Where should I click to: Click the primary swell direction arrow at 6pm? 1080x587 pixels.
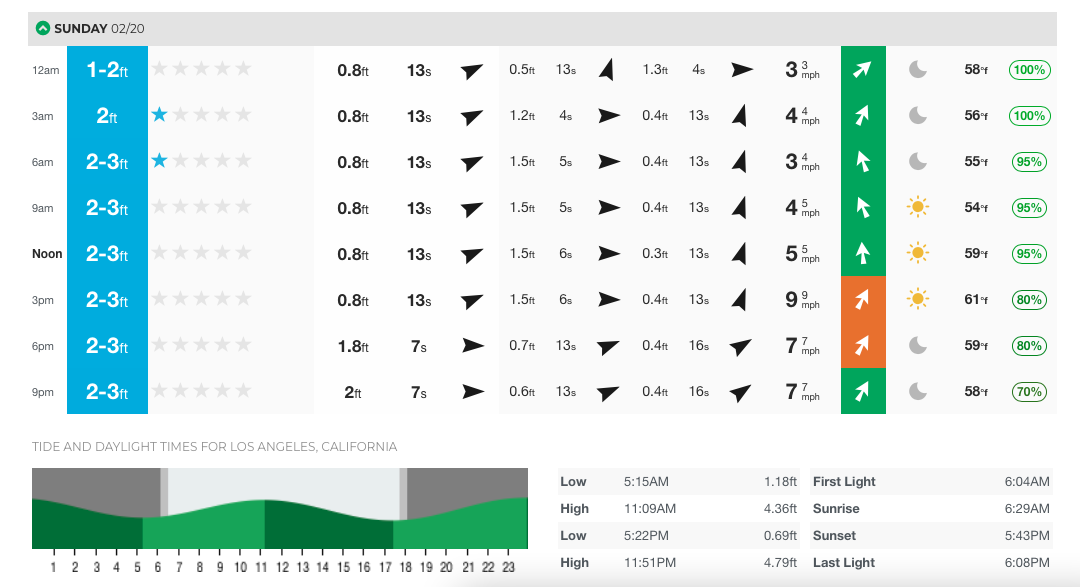coord(472,345)
